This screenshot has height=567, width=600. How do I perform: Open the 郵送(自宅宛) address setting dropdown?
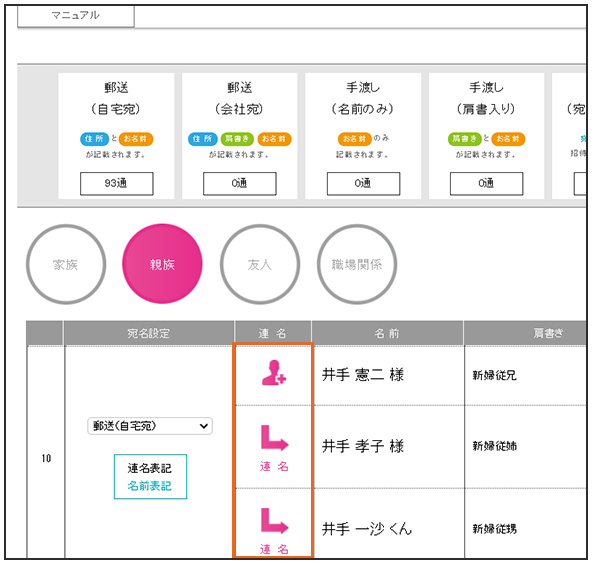(150, 426)
